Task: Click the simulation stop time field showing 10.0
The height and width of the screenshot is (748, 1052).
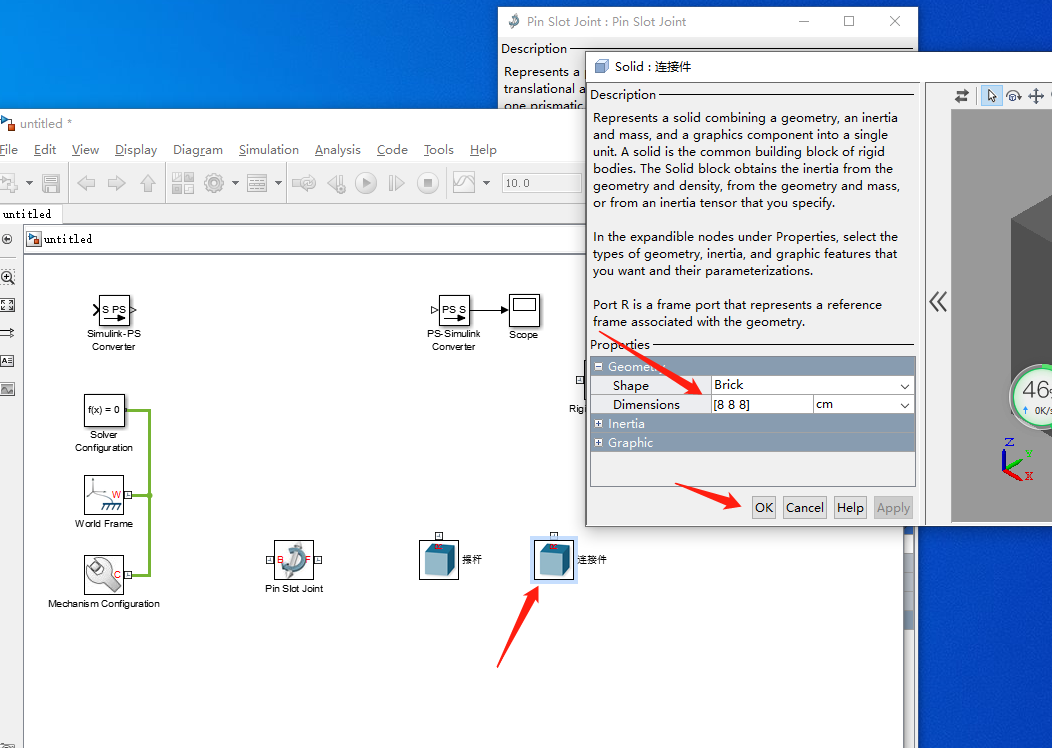Action: tap(541, 182)
